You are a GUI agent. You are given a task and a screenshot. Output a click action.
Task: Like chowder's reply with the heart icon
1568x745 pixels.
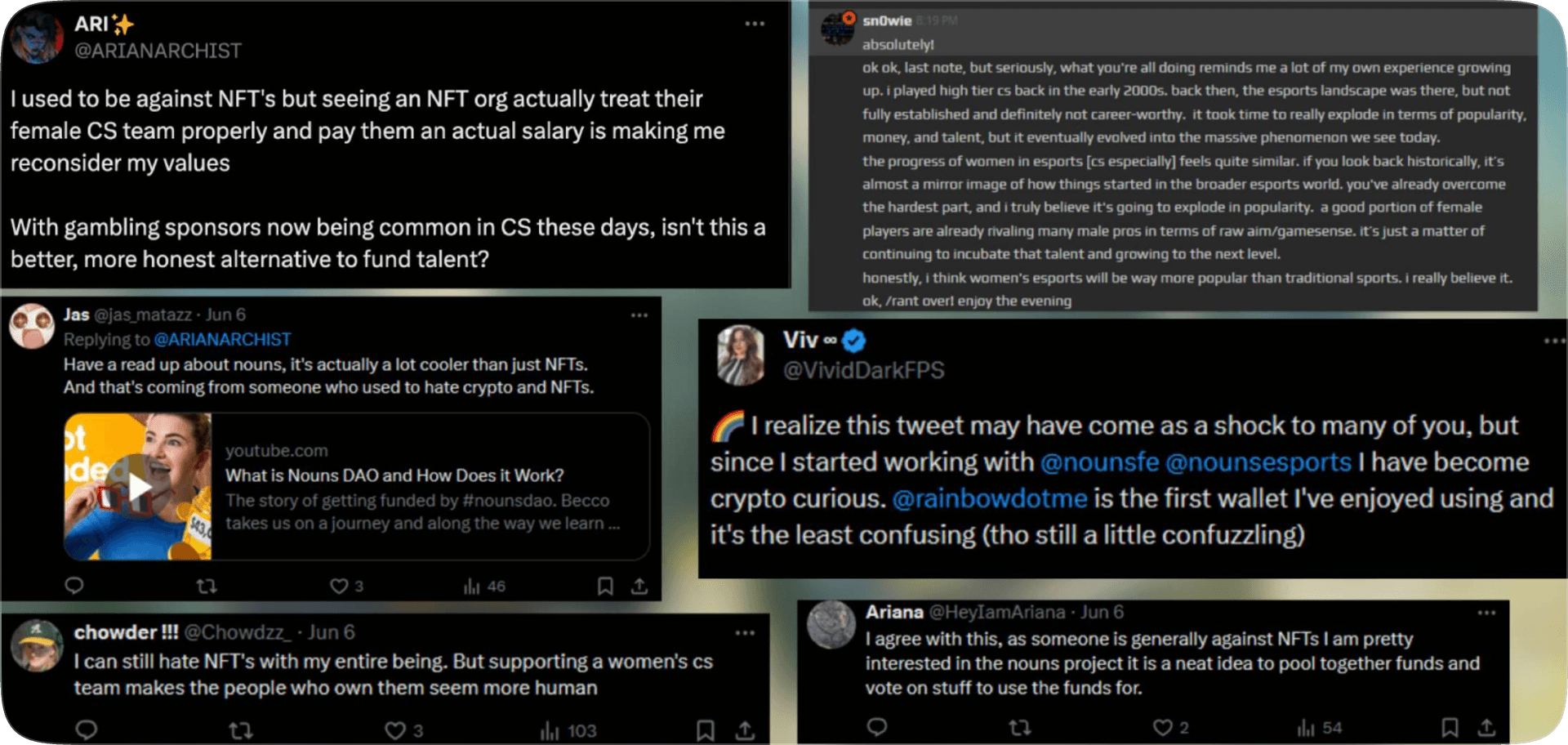(395, 730)
